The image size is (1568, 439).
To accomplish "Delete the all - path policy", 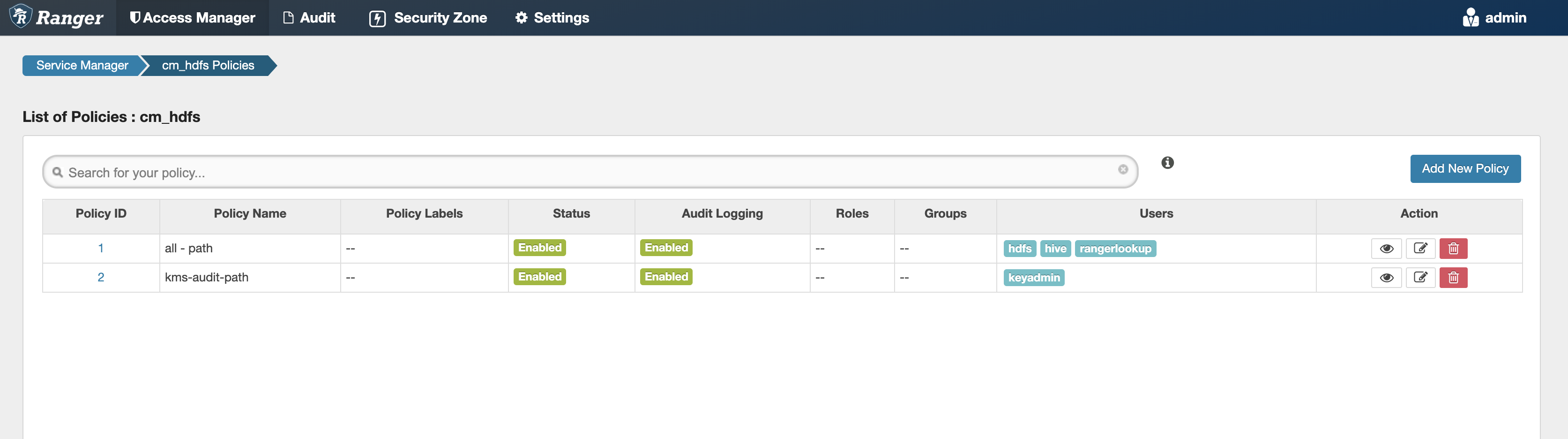I will [1453, 249].
